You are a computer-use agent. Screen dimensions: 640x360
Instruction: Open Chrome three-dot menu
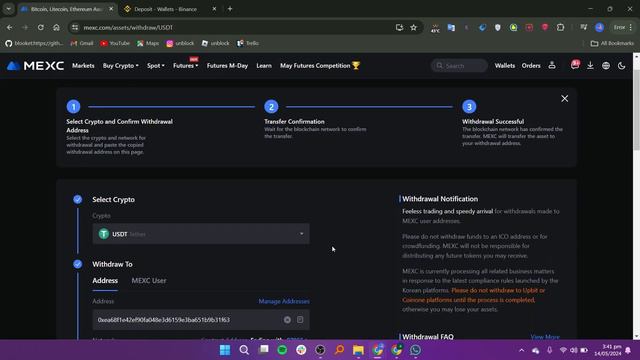point(631,27)
